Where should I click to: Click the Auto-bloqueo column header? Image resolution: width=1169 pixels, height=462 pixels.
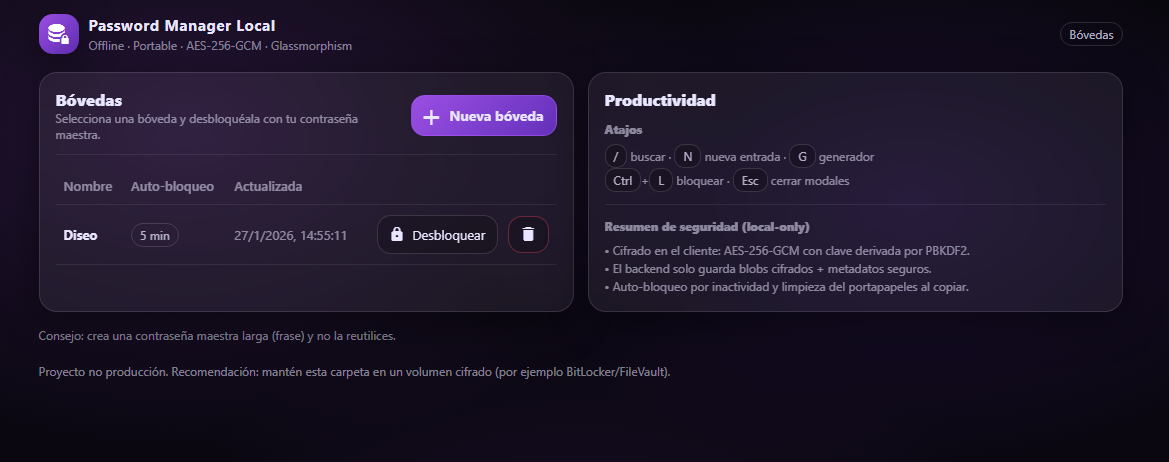172,187
